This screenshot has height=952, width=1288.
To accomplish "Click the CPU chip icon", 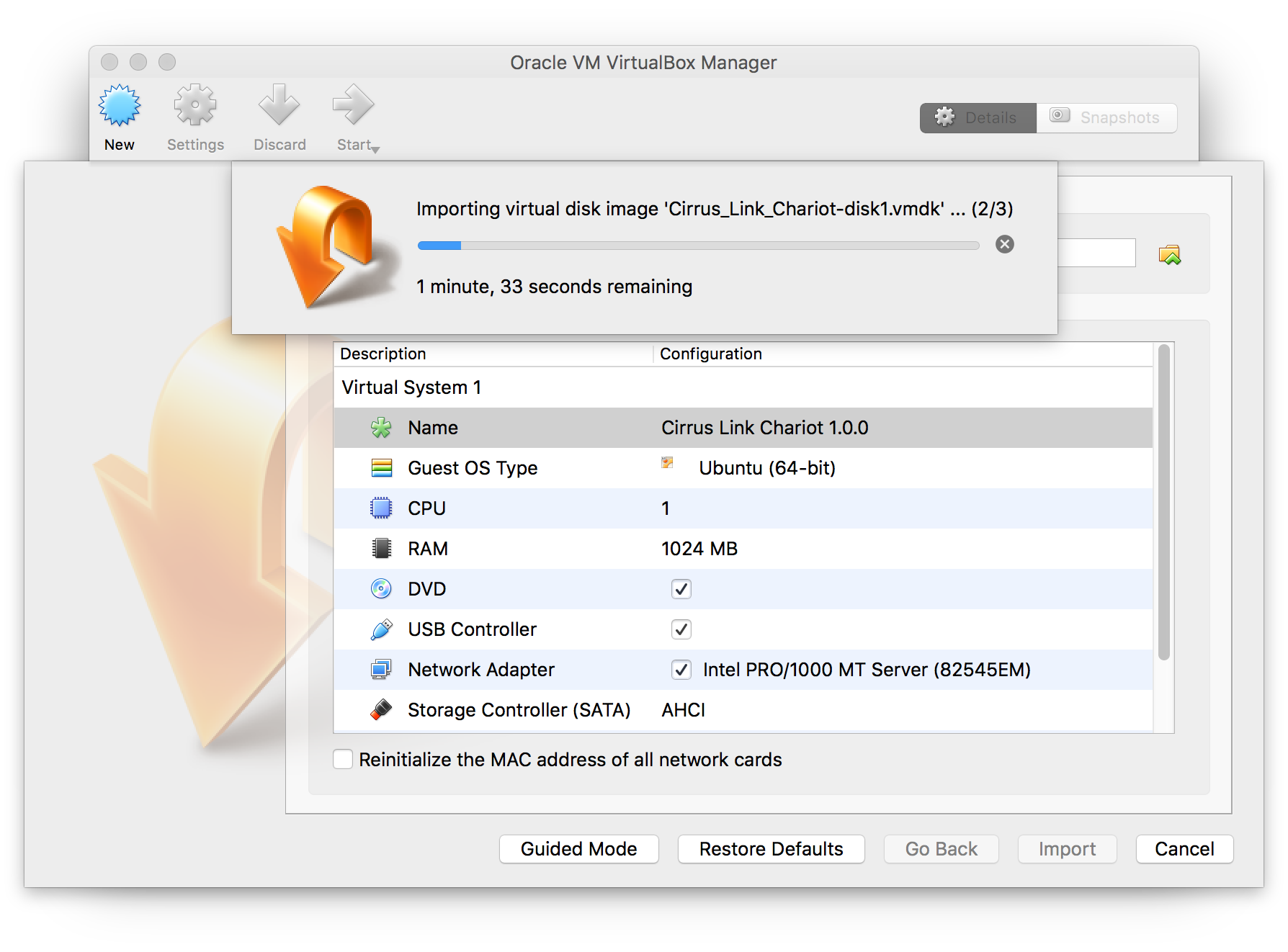I will [381, 508].
